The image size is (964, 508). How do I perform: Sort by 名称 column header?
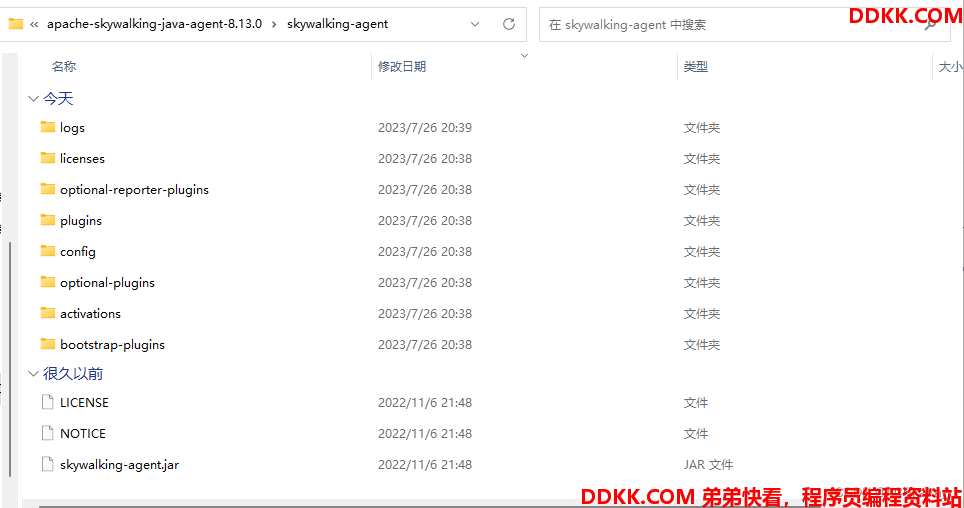[64, 66]
